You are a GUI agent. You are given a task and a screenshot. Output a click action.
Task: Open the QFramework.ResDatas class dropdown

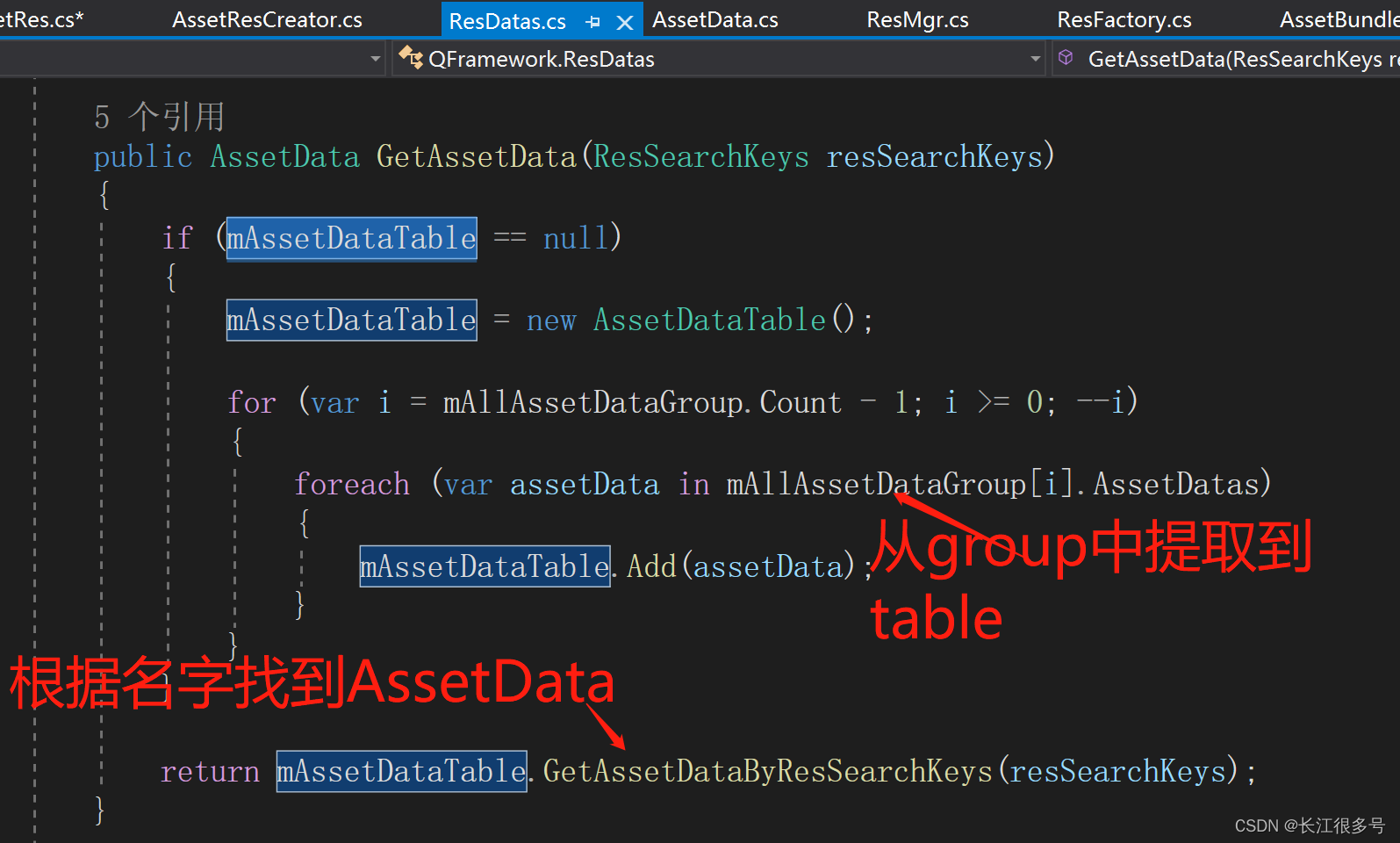pos(718,59)
